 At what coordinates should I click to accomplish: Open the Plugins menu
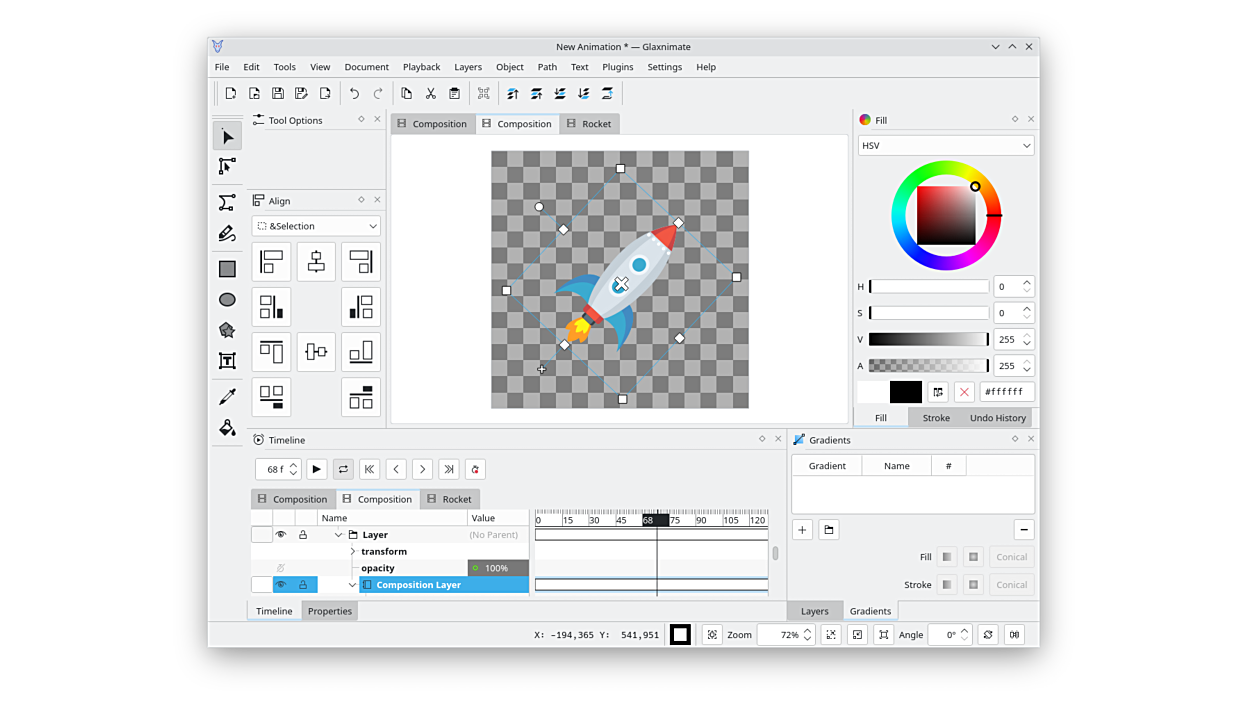617,67
